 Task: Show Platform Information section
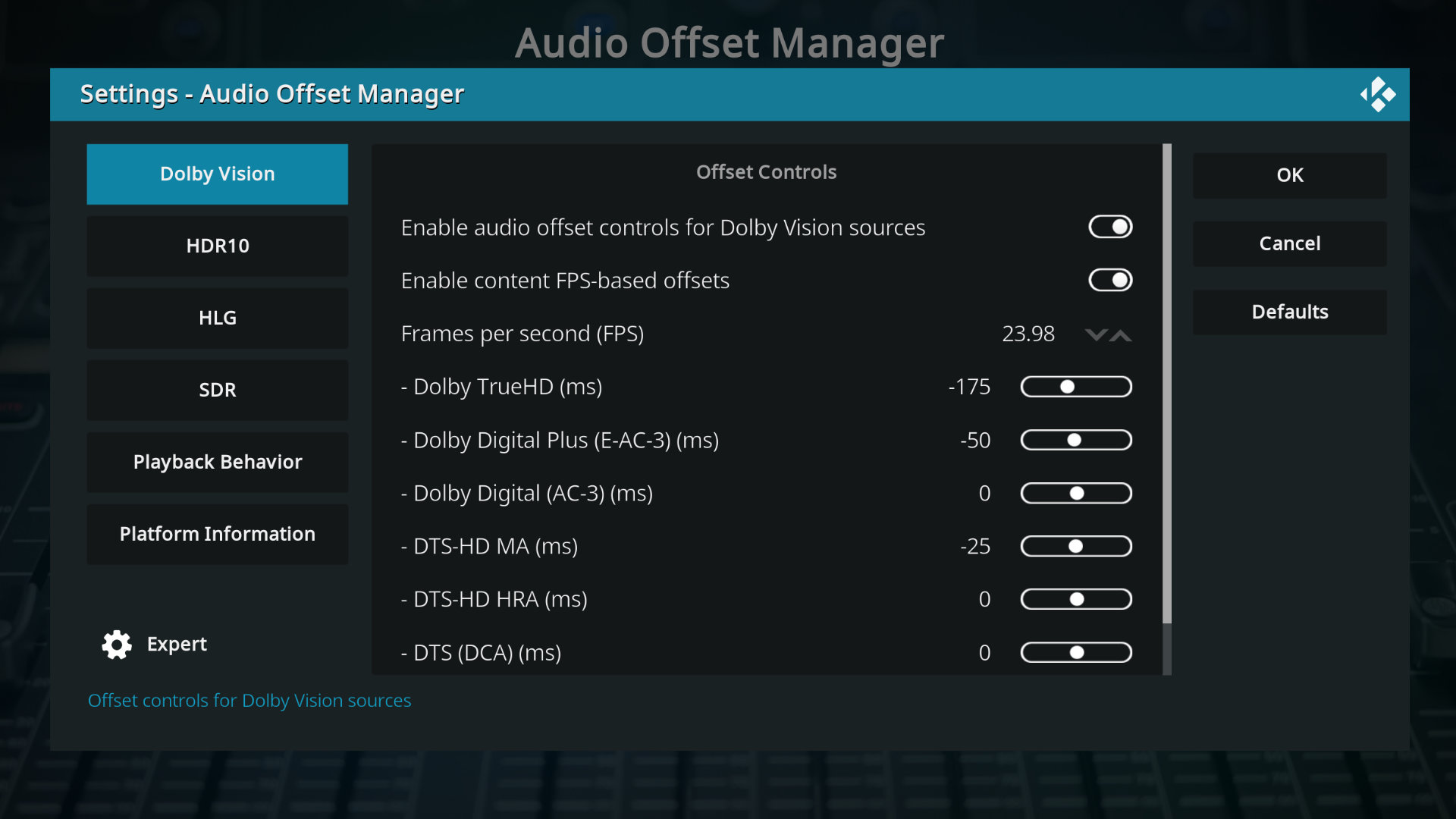tap(218, 534)
